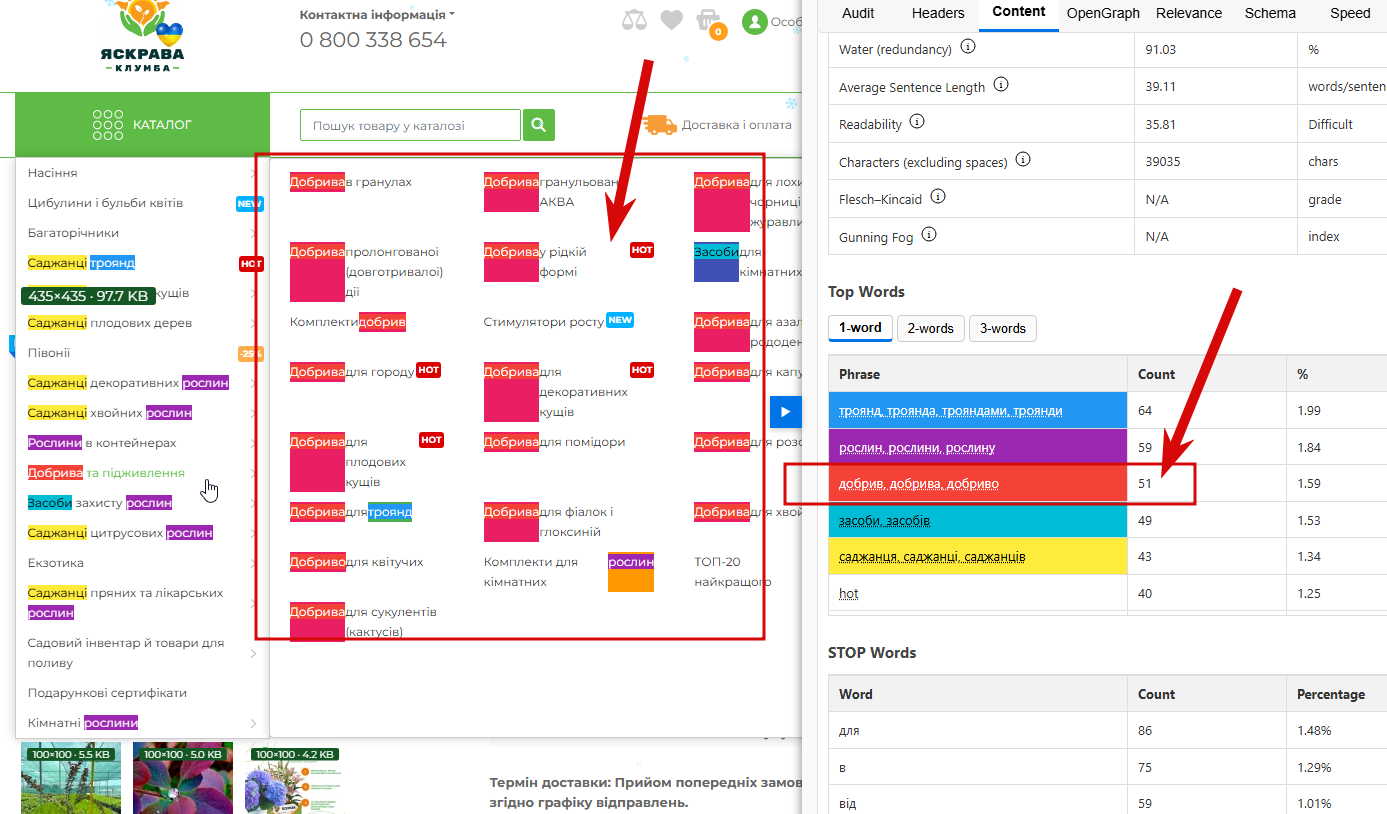The image size is (1387, 814).
Task: Show info tooltip for Average Sentence Length
Action: pos(1001,85)
